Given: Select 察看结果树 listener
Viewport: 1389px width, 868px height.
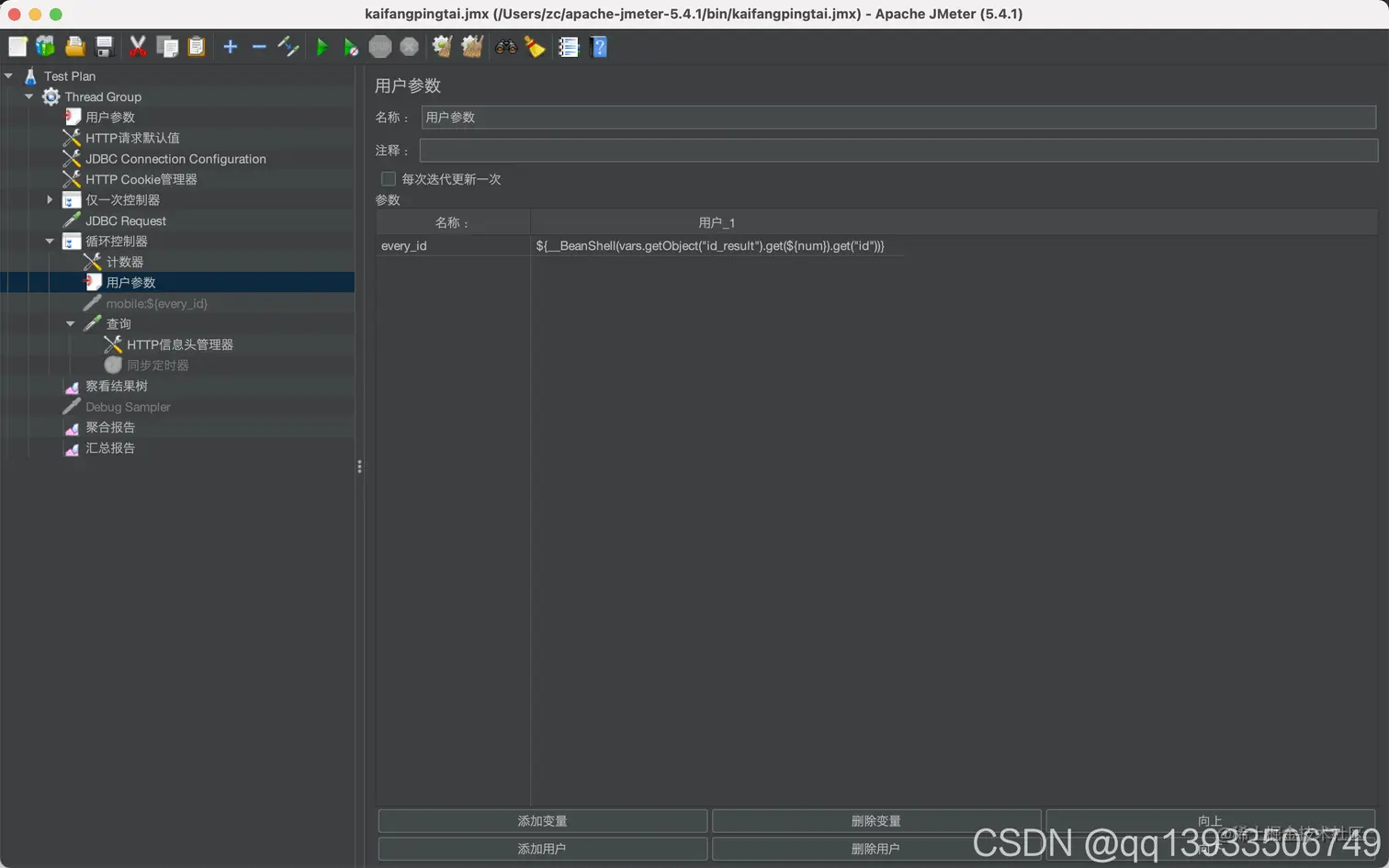Looking at the screenshot, I should point(116,386).
